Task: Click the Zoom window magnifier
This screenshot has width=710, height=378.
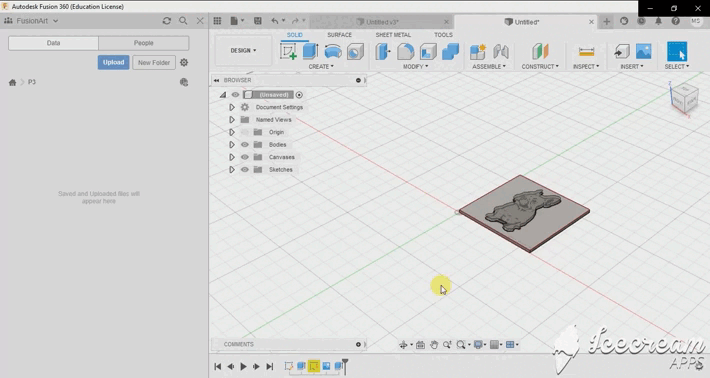Action: click(x=461, y=345)
